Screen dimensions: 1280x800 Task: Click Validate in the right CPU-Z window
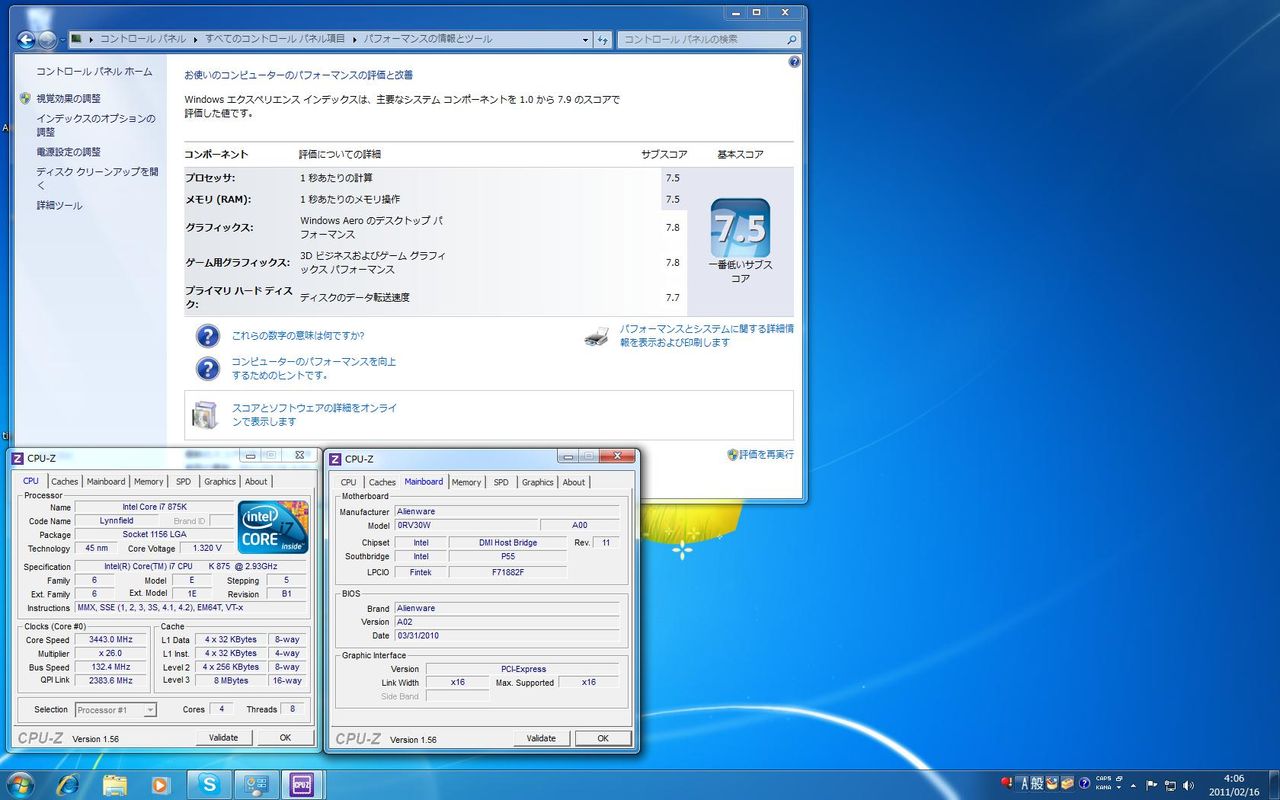click(541, 739)
